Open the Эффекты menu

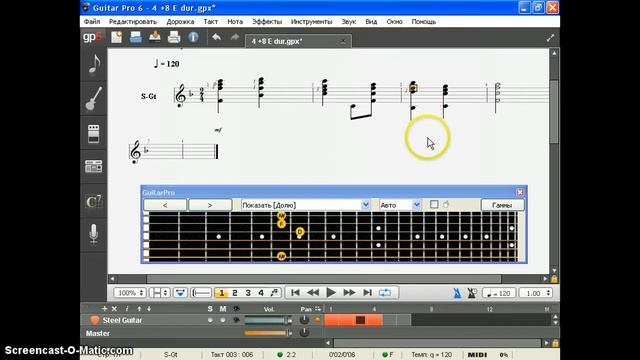(267, 22)
